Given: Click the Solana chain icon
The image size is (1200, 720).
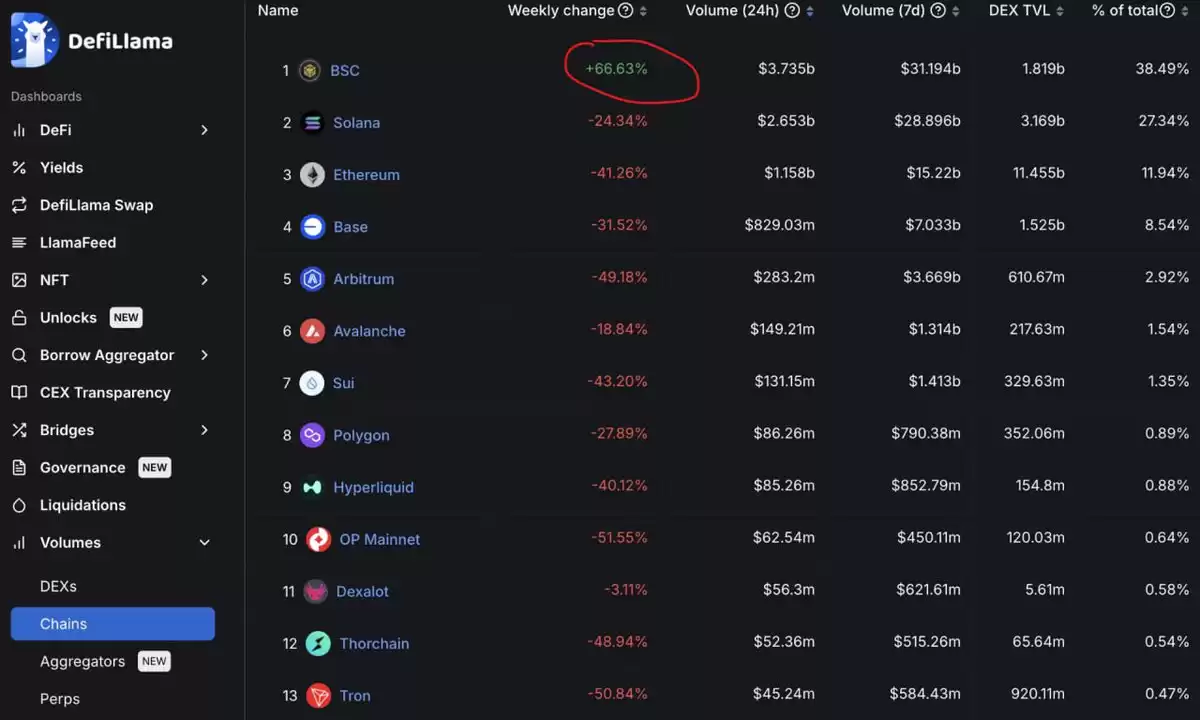Looking at the screenshot, I should pos(312,123).
